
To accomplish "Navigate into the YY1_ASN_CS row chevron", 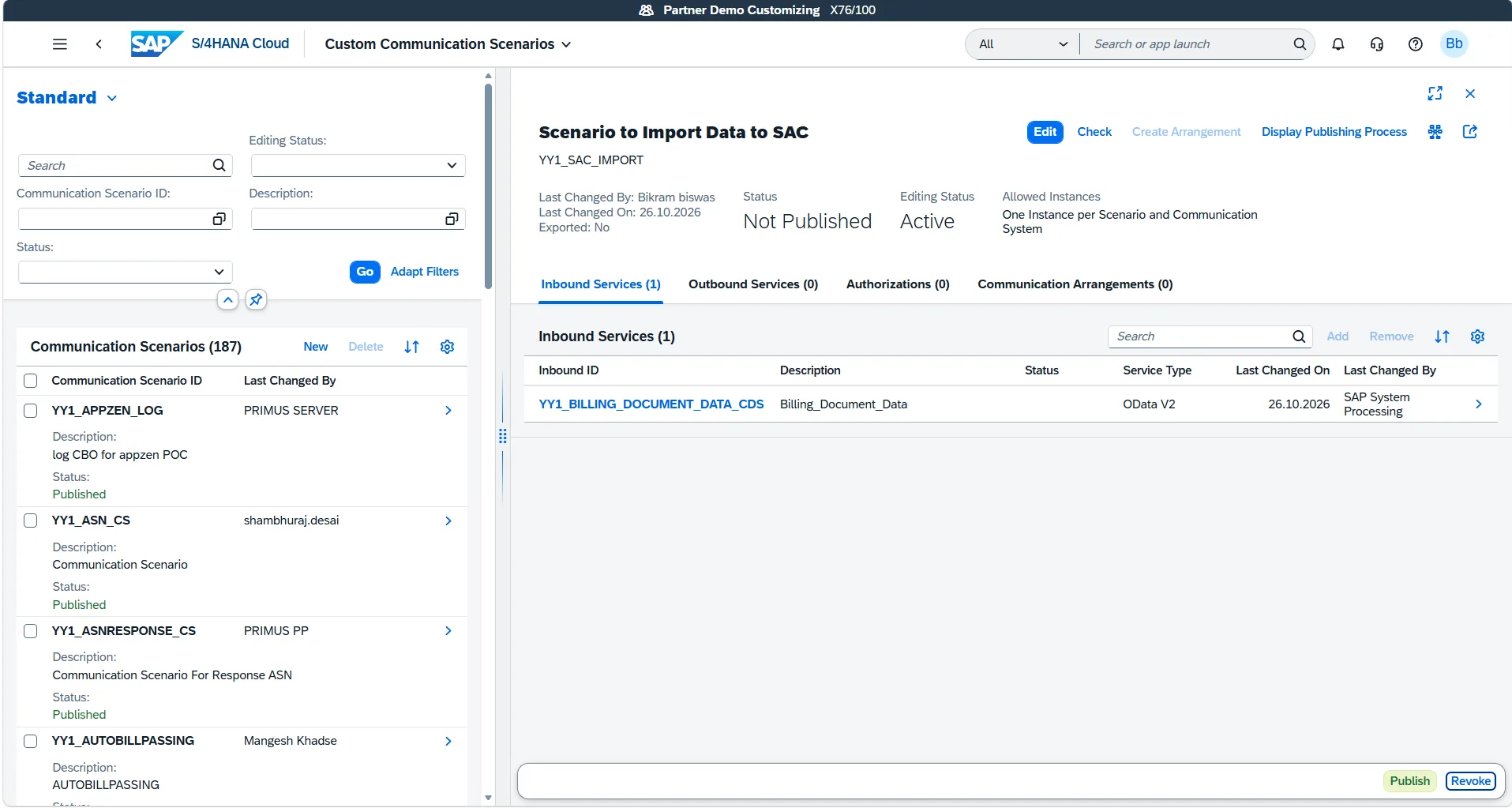I will point(448,521).
